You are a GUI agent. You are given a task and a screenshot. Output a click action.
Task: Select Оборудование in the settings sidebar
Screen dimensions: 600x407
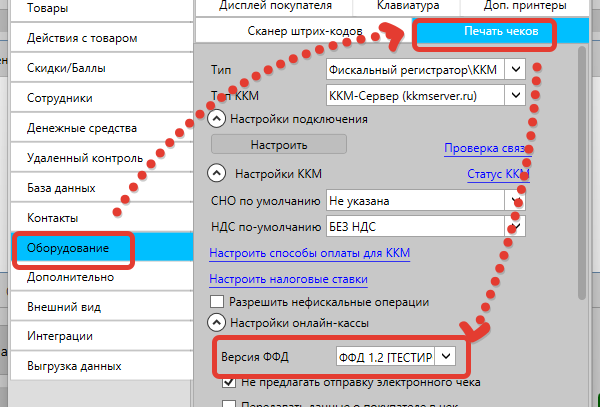69,247
